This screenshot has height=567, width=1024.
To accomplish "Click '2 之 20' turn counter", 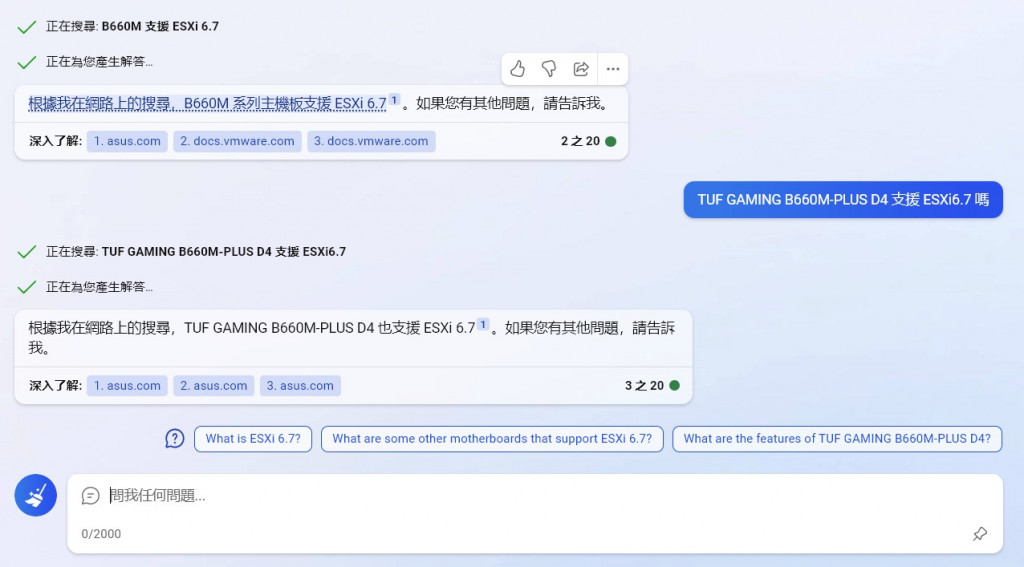I will [580, 141].
